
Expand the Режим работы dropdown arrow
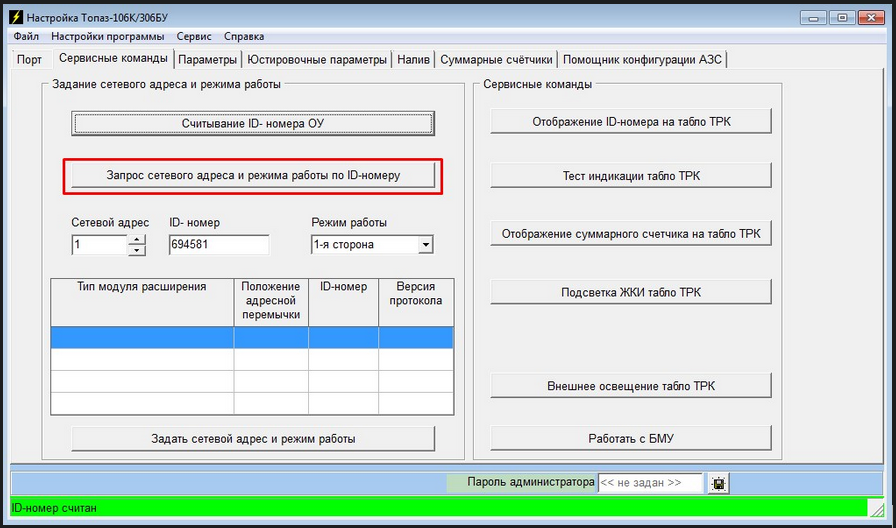425,245
